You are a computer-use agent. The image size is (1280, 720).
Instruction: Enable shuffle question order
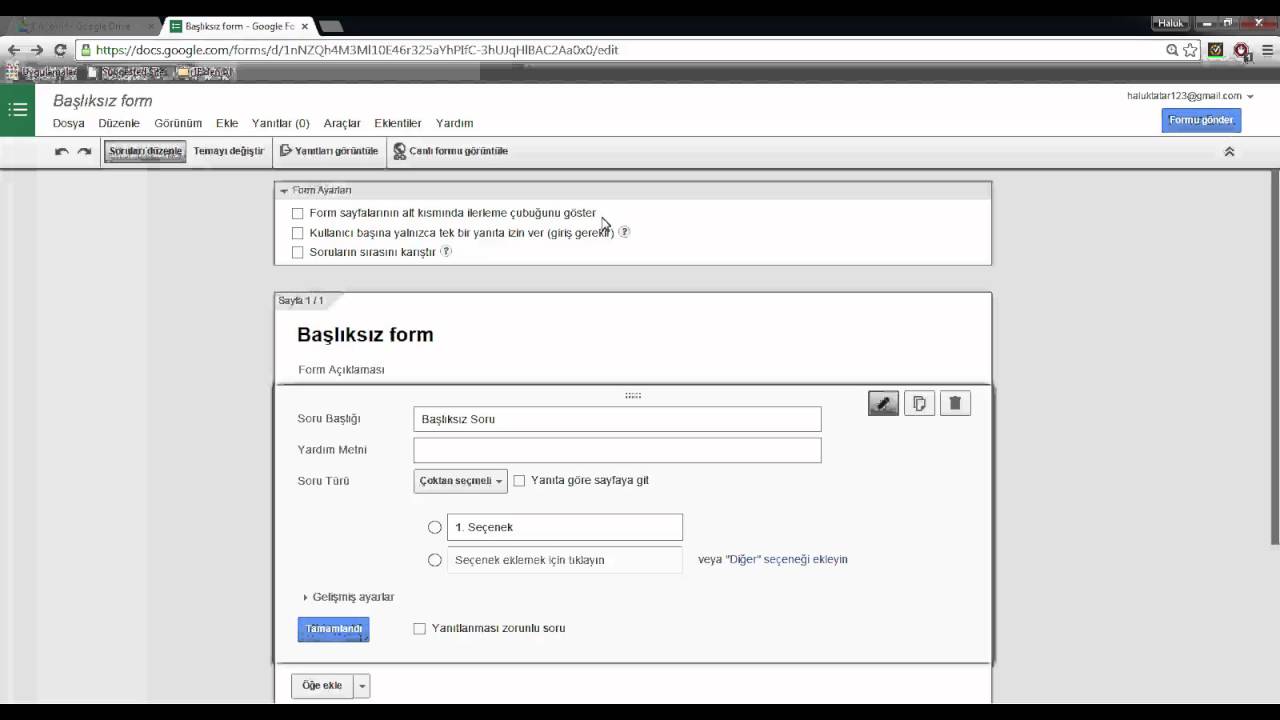point(297,252)
